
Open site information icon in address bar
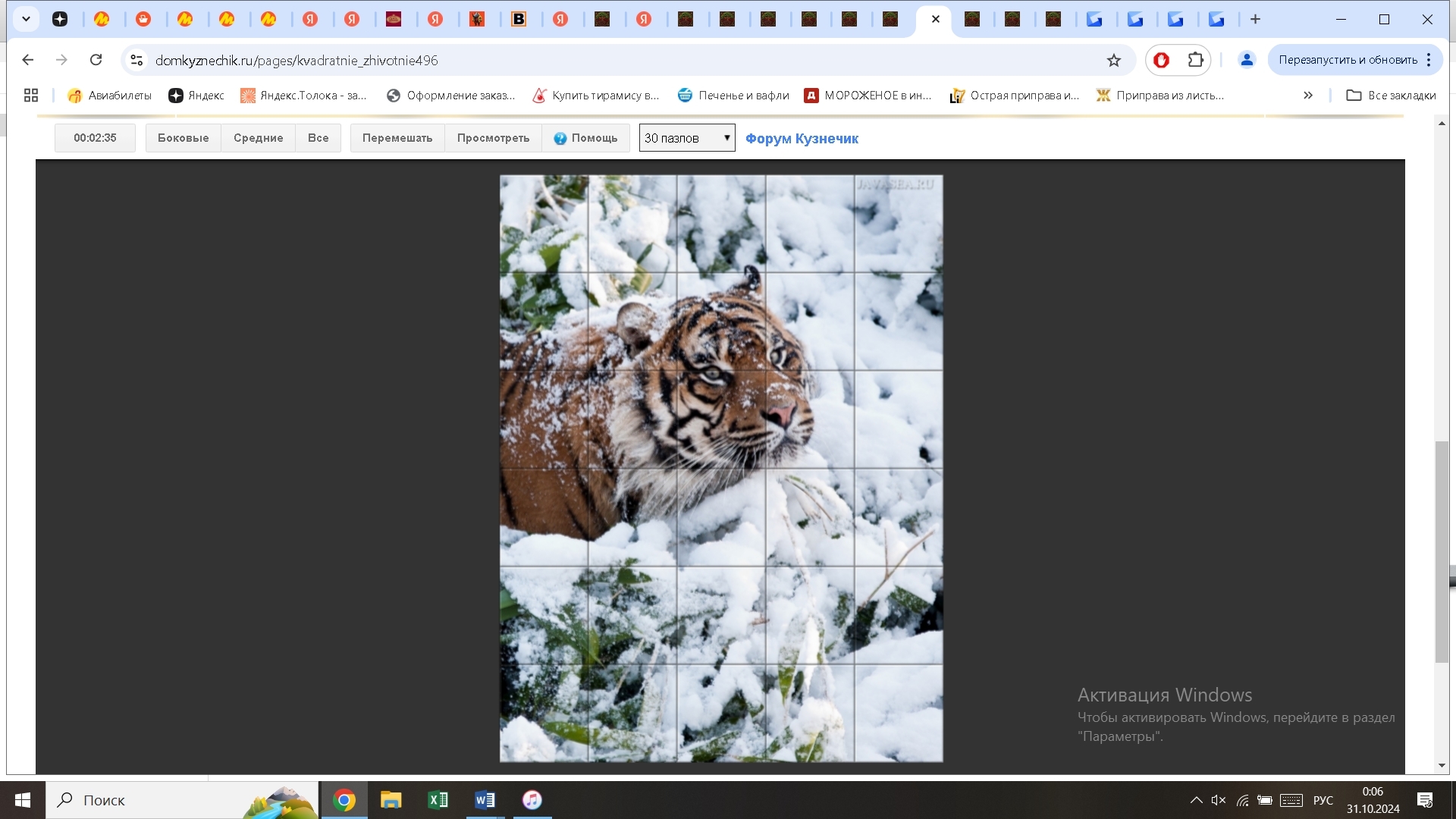pos(136,60)
